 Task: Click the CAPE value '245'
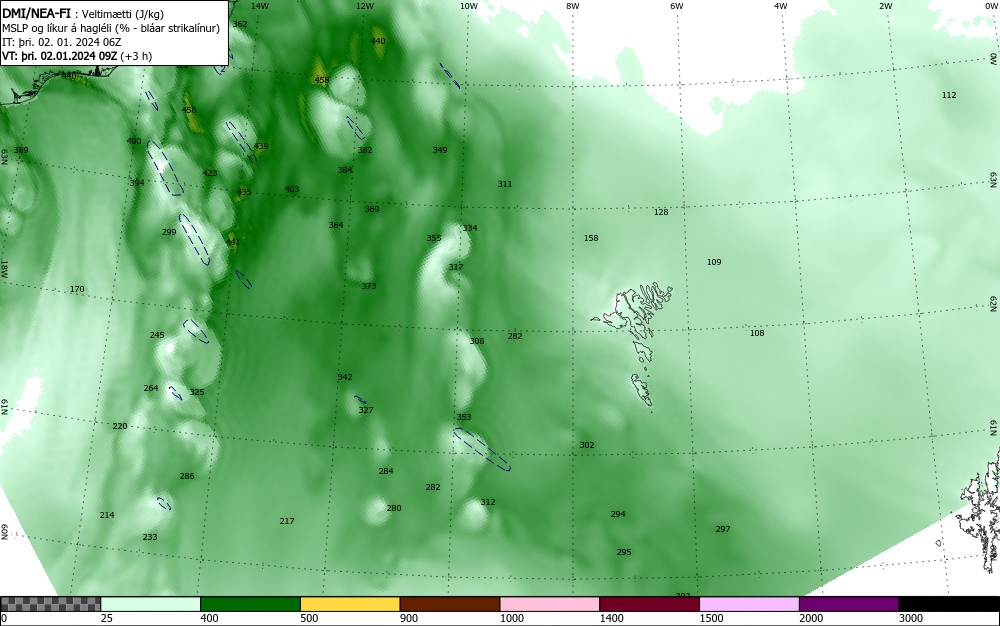157,335
